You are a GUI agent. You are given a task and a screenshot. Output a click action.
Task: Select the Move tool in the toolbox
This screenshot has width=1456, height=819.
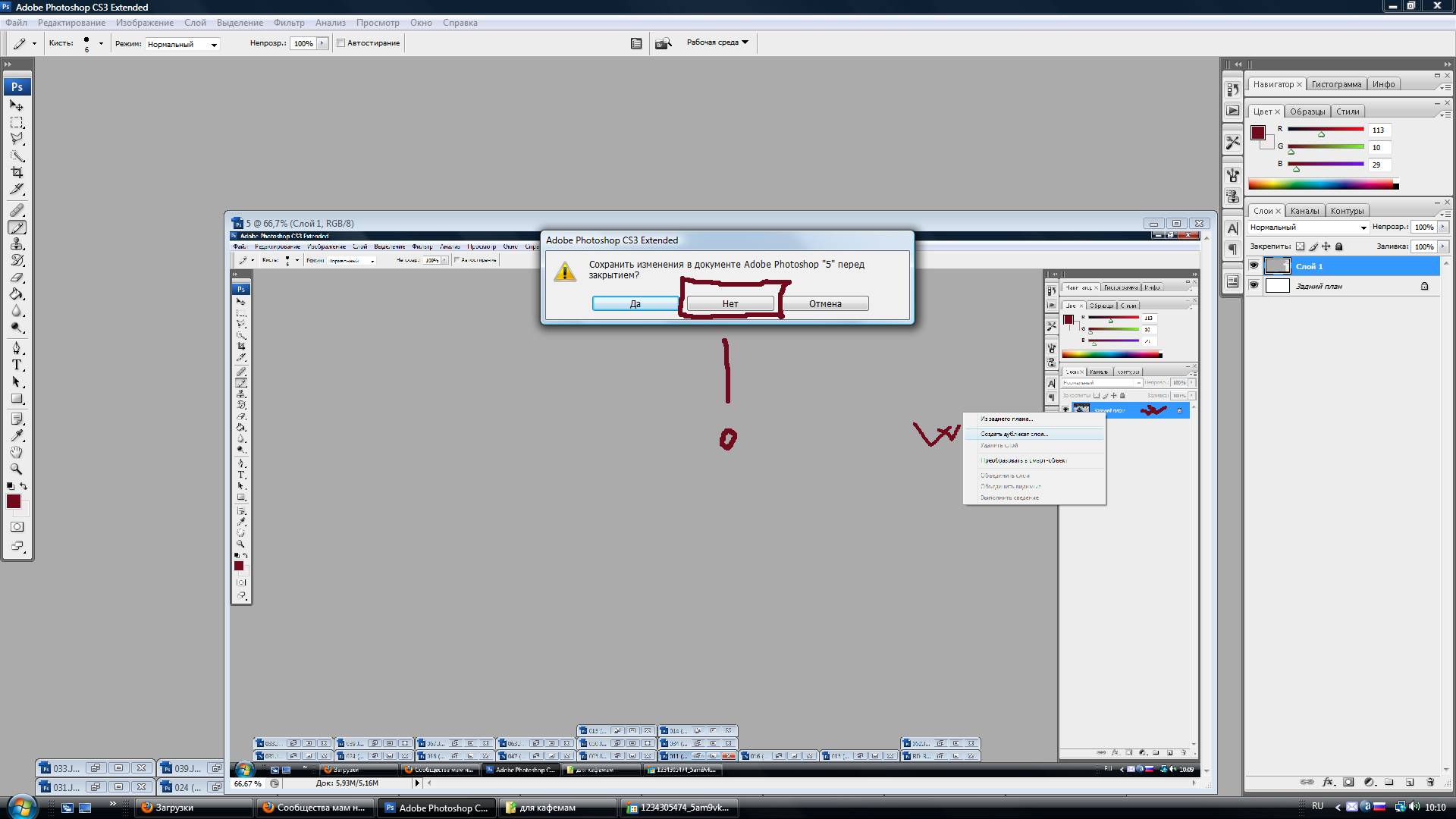[x=17, y=105]
